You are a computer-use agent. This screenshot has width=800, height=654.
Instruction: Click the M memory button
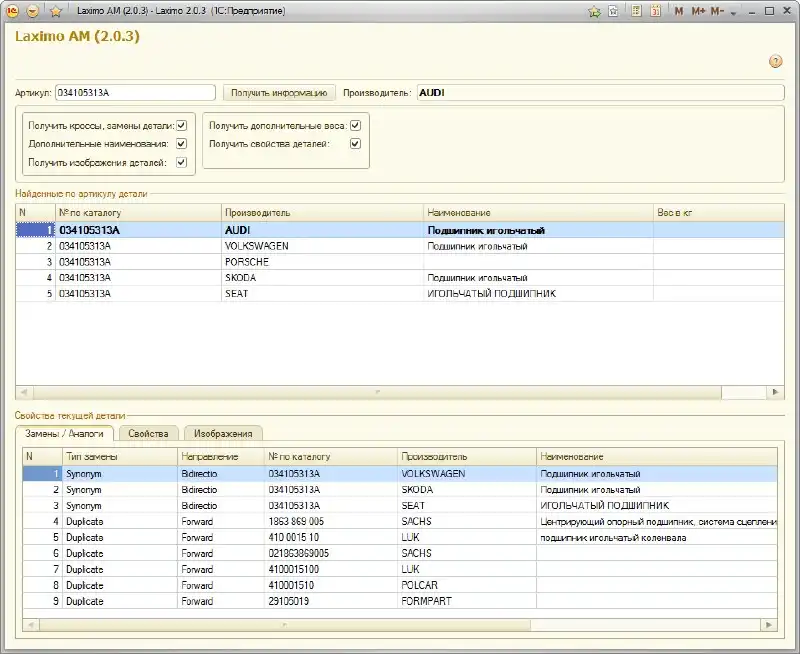tap(679, 11)
